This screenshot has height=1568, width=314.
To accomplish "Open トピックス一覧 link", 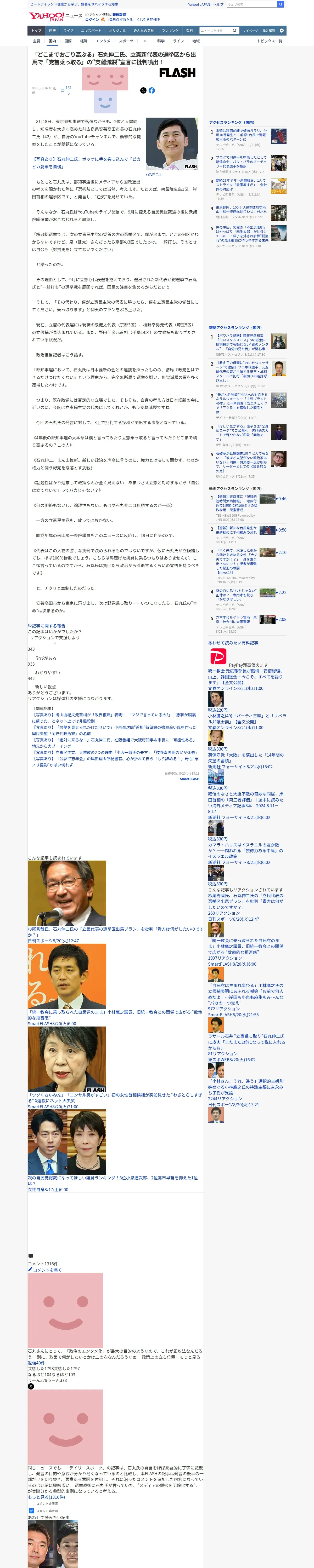I will 270,41.
